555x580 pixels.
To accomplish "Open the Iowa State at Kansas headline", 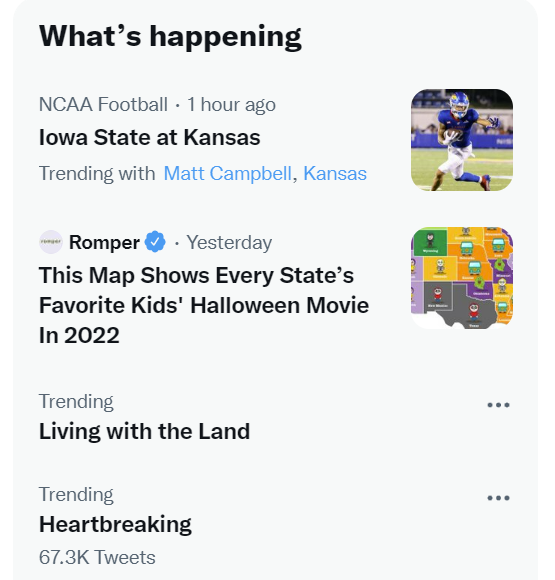I will pyautogui.click(x=149, y=137).
